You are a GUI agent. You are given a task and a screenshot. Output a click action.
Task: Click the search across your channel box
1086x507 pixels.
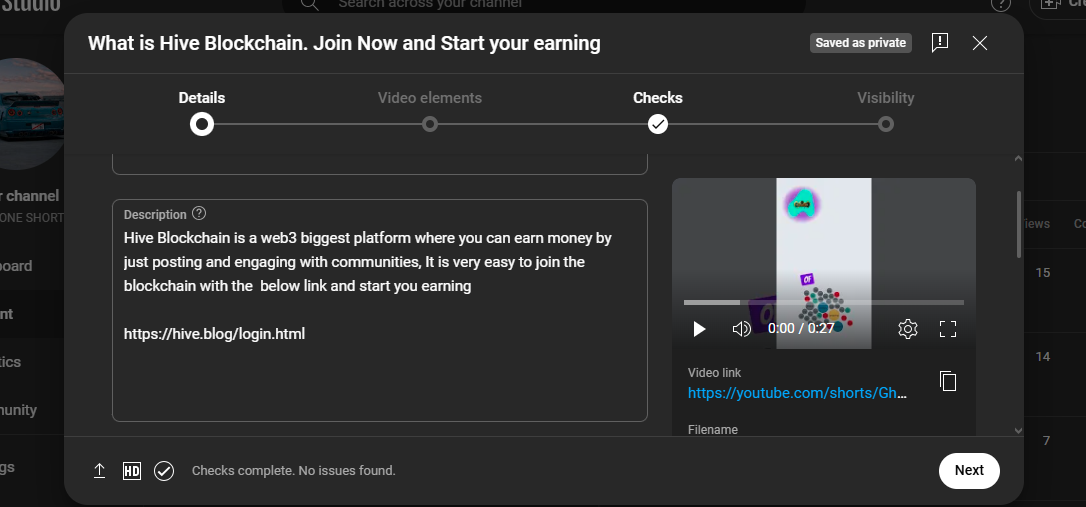pyautogui.click(x=544, y=6)
